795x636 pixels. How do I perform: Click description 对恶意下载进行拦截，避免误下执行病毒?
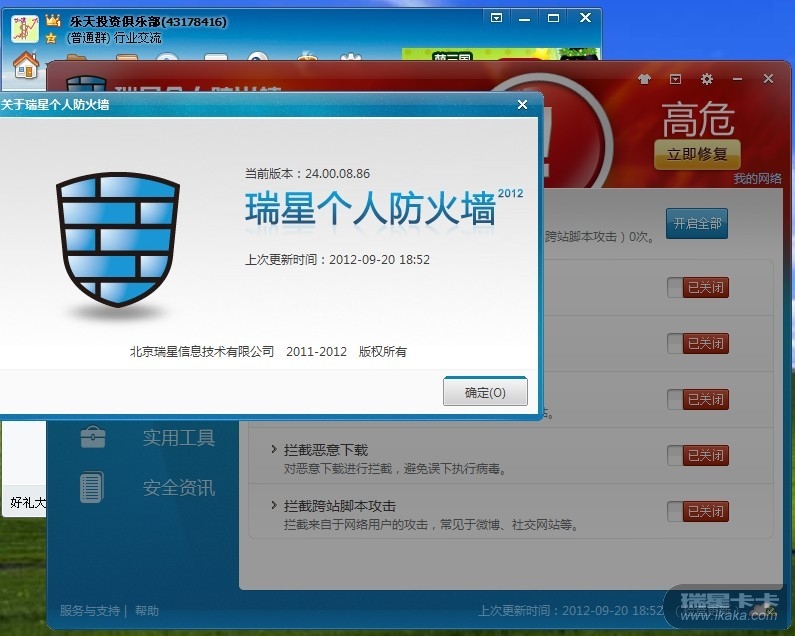point(395,469)
